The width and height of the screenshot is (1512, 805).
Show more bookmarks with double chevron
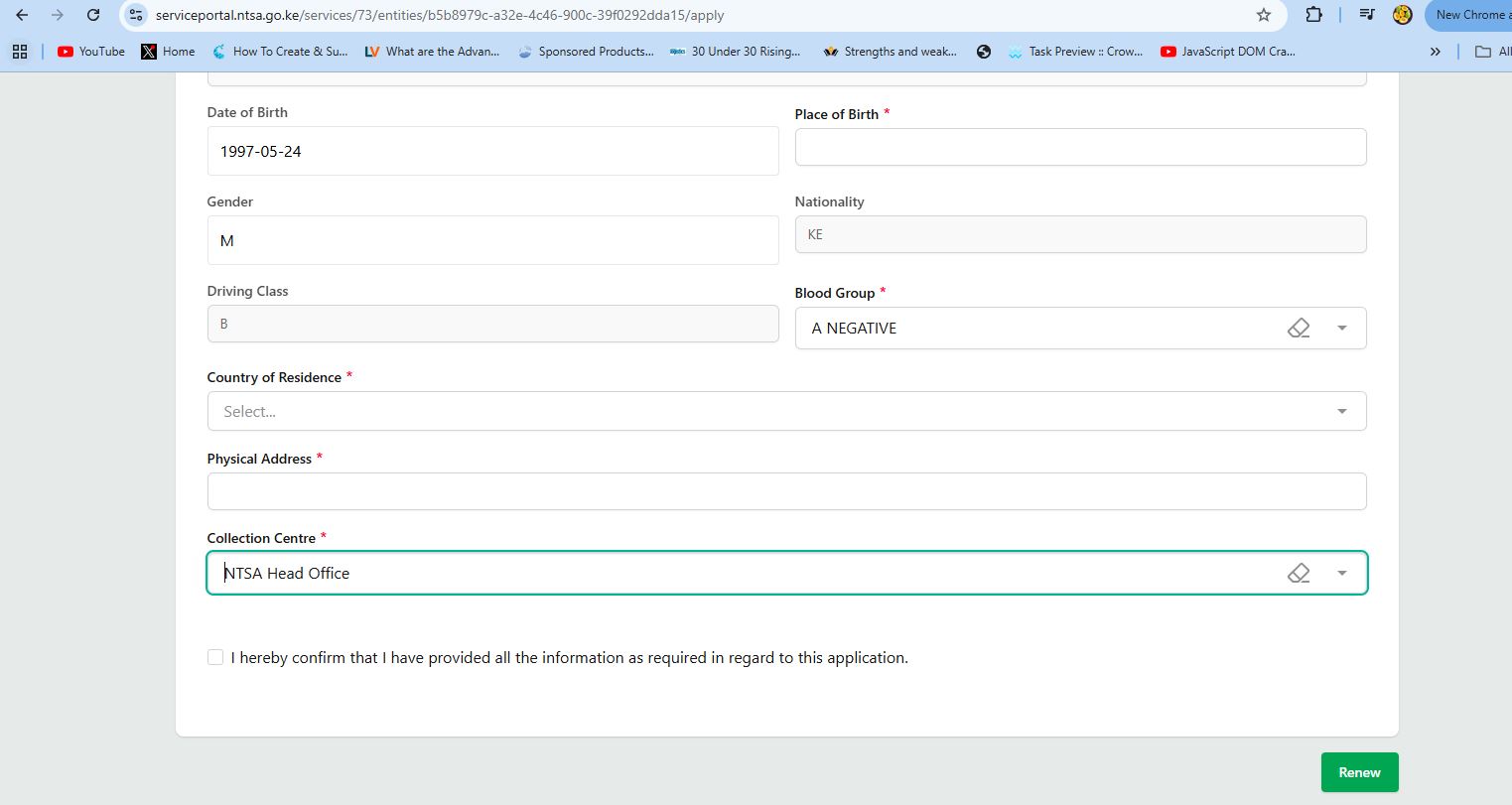1435,52
